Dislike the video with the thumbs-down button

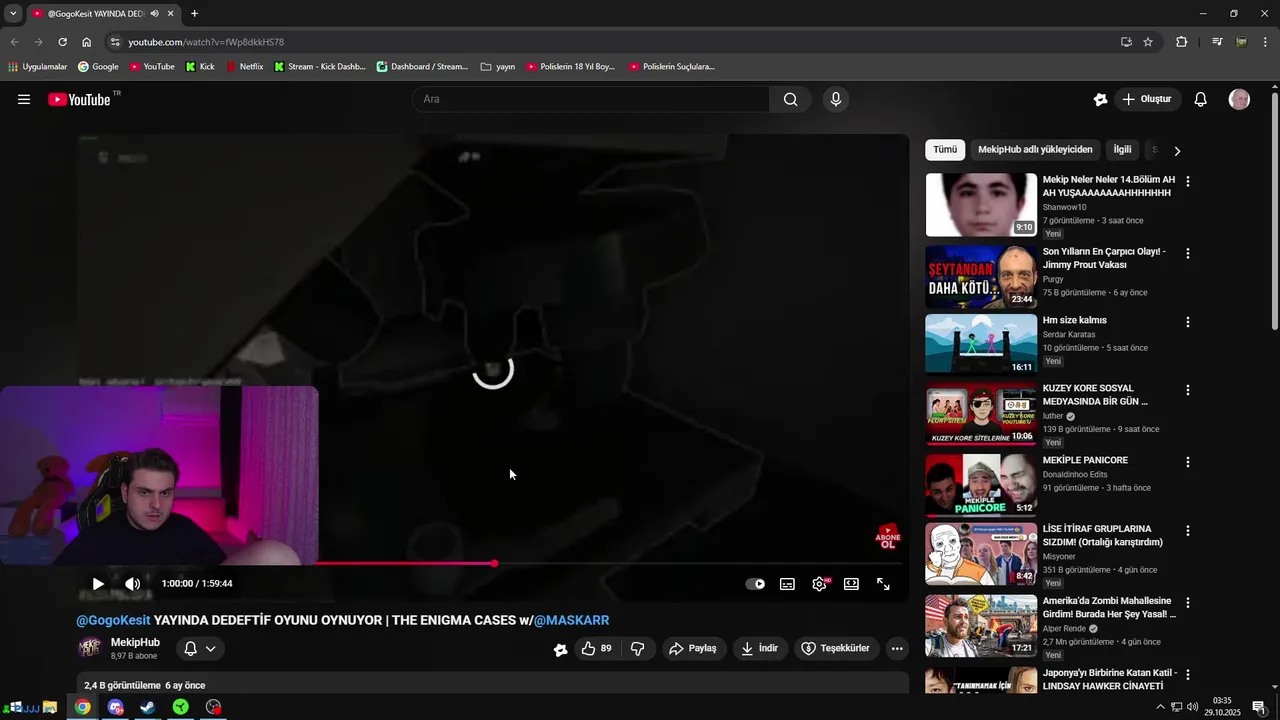pyautogui.click(x=638, y=648)
